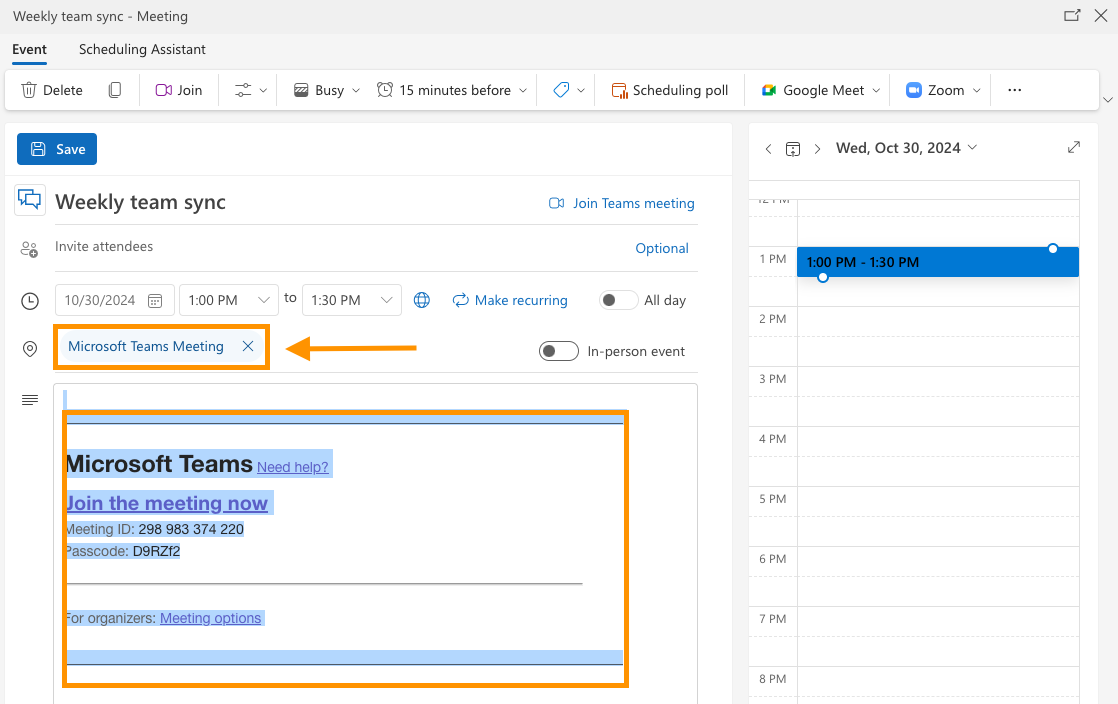This screenshot has height=704, width=1118.
Task: Click the Save button
Action: pyautogui.click(x=57, y=149)
